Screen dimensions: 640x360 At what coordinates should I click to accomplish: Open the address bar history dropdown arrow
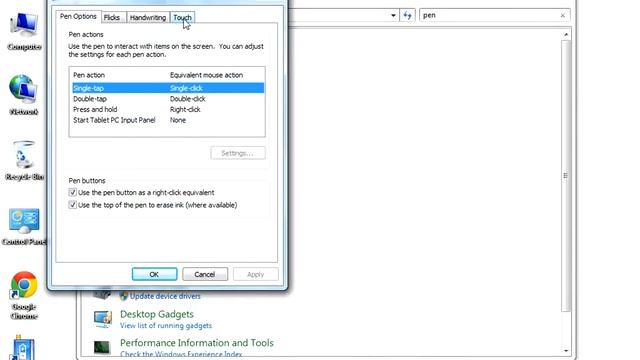pos(393,16)
